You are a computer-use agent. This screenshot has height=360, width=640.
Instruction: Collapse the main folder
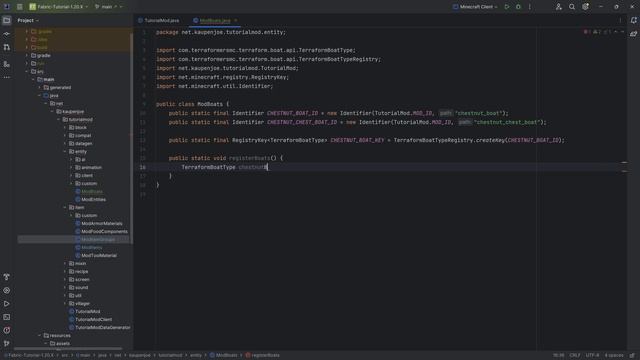tap(33, 79)
